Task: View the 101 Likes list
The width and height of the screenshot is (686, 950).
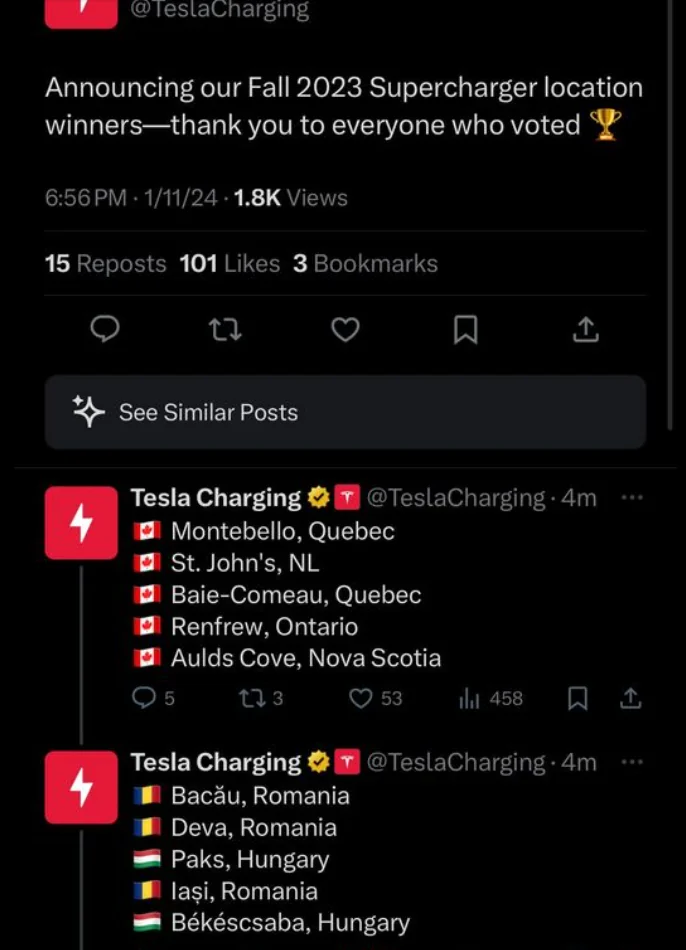Action: [x=230, y=264]
